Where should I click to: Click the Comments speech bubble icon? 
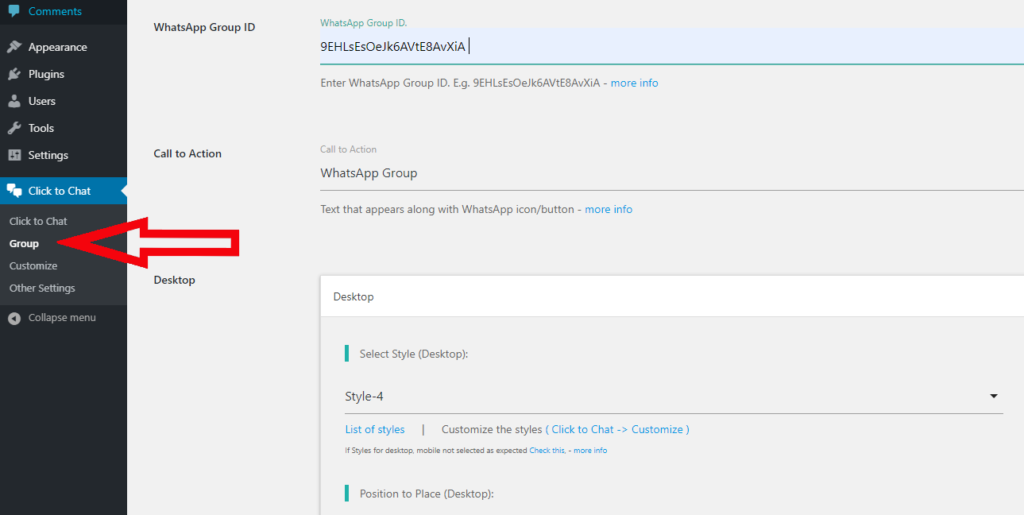coord(14,10)
